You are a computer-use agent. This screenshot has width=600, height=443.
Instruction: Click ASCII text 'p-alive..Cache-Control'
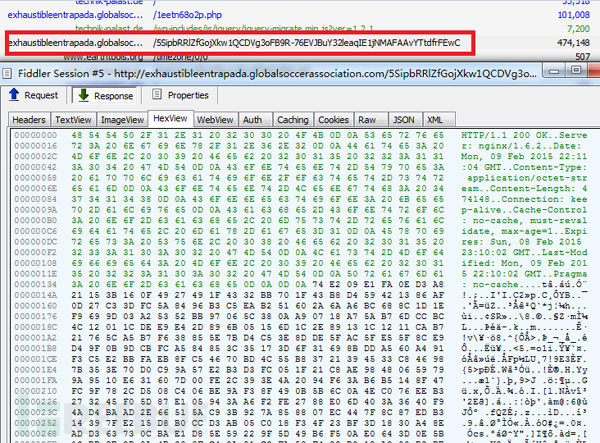[524, 210]
